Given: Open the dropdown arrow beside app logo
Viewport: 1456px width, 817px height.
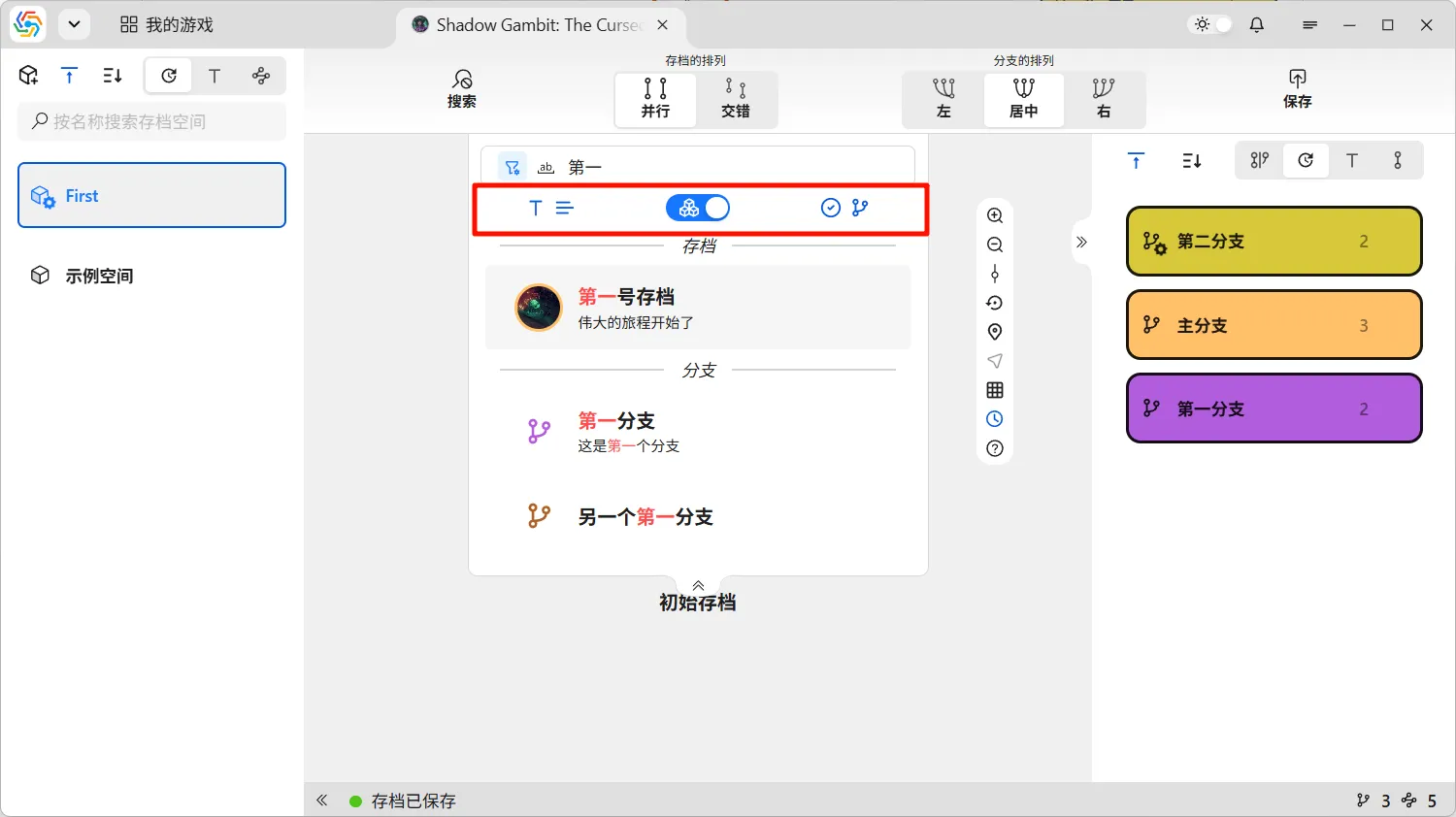Looking at the screenshot, I should [74, 25].
